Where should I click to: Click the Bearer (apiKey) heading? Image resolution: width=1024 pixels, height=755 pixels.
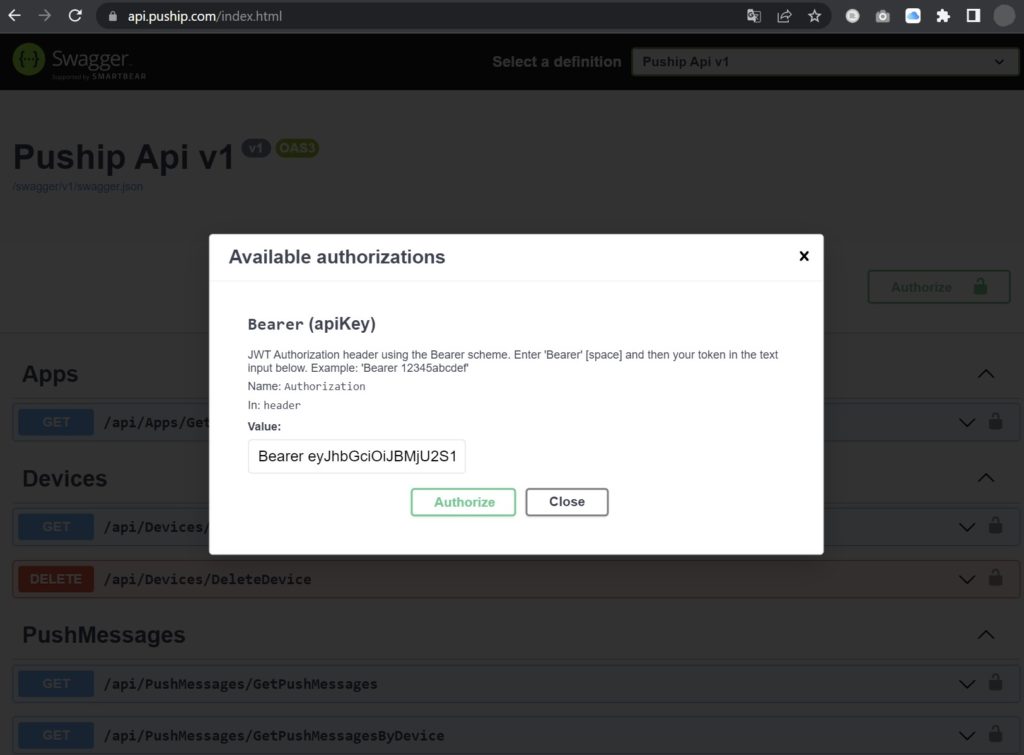(x=312, y=324)
